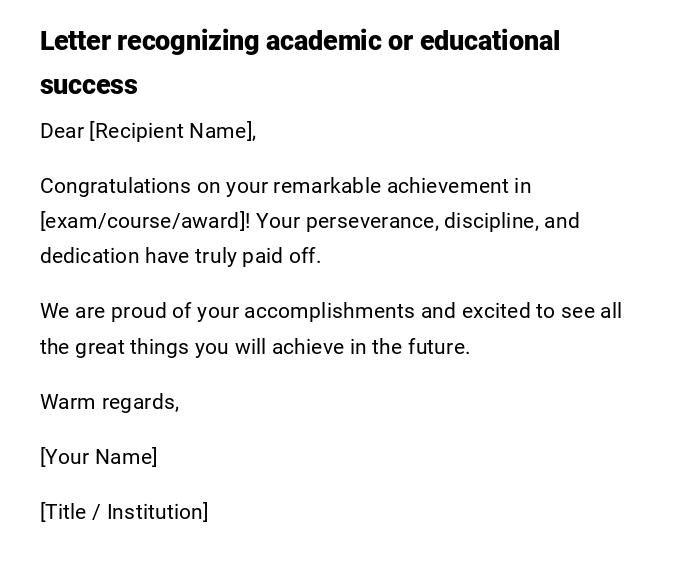The width and height of the screenshot is (700, 574).
Task: Place cursor on "educational" in the heading
Action: 489,41
